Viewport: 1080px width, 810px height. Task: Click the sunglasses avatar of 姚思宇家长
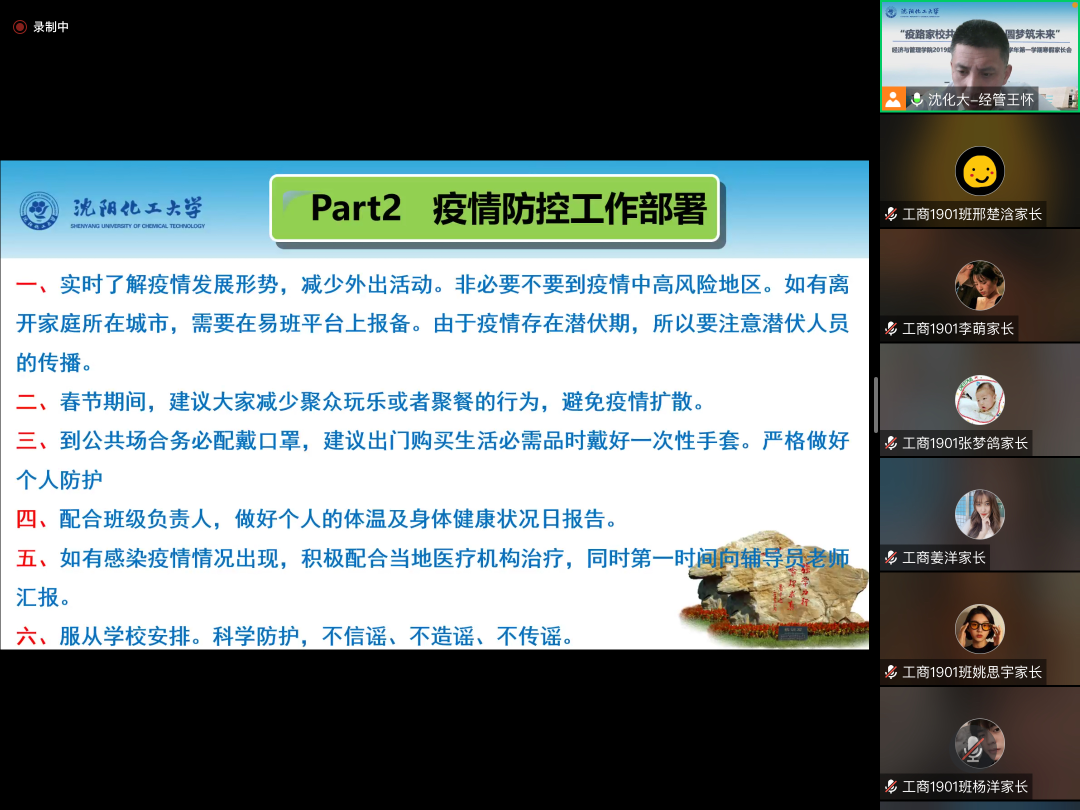click(979, 629)
